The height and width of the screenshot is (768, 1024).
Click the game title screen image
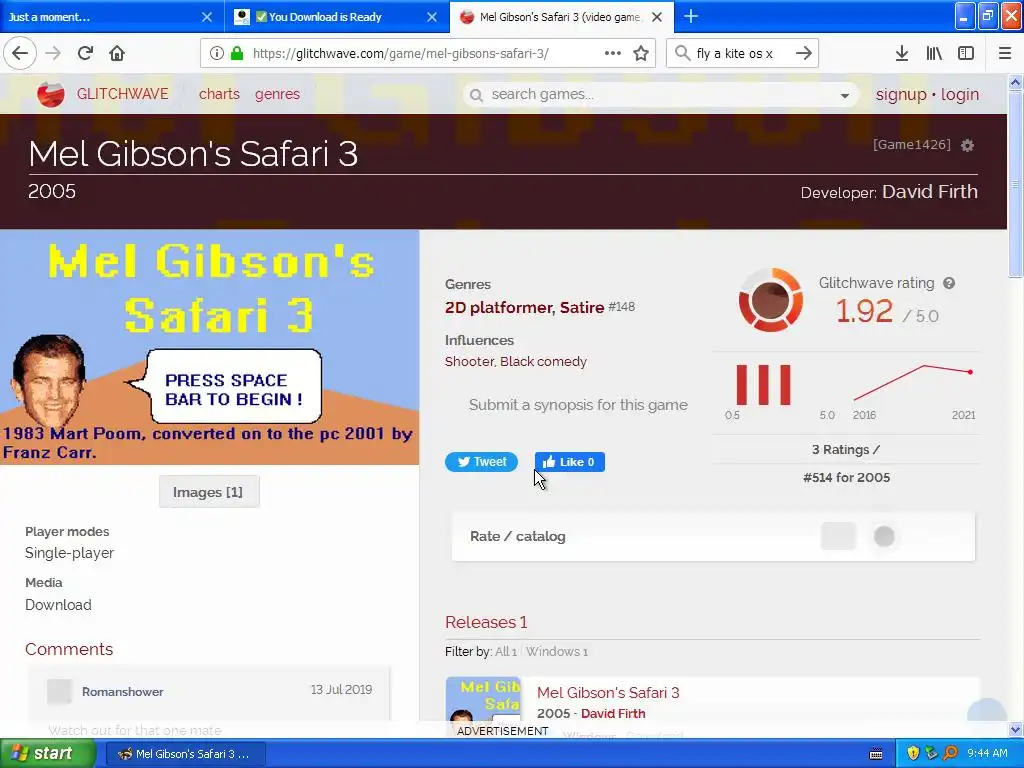pos(210,347)
